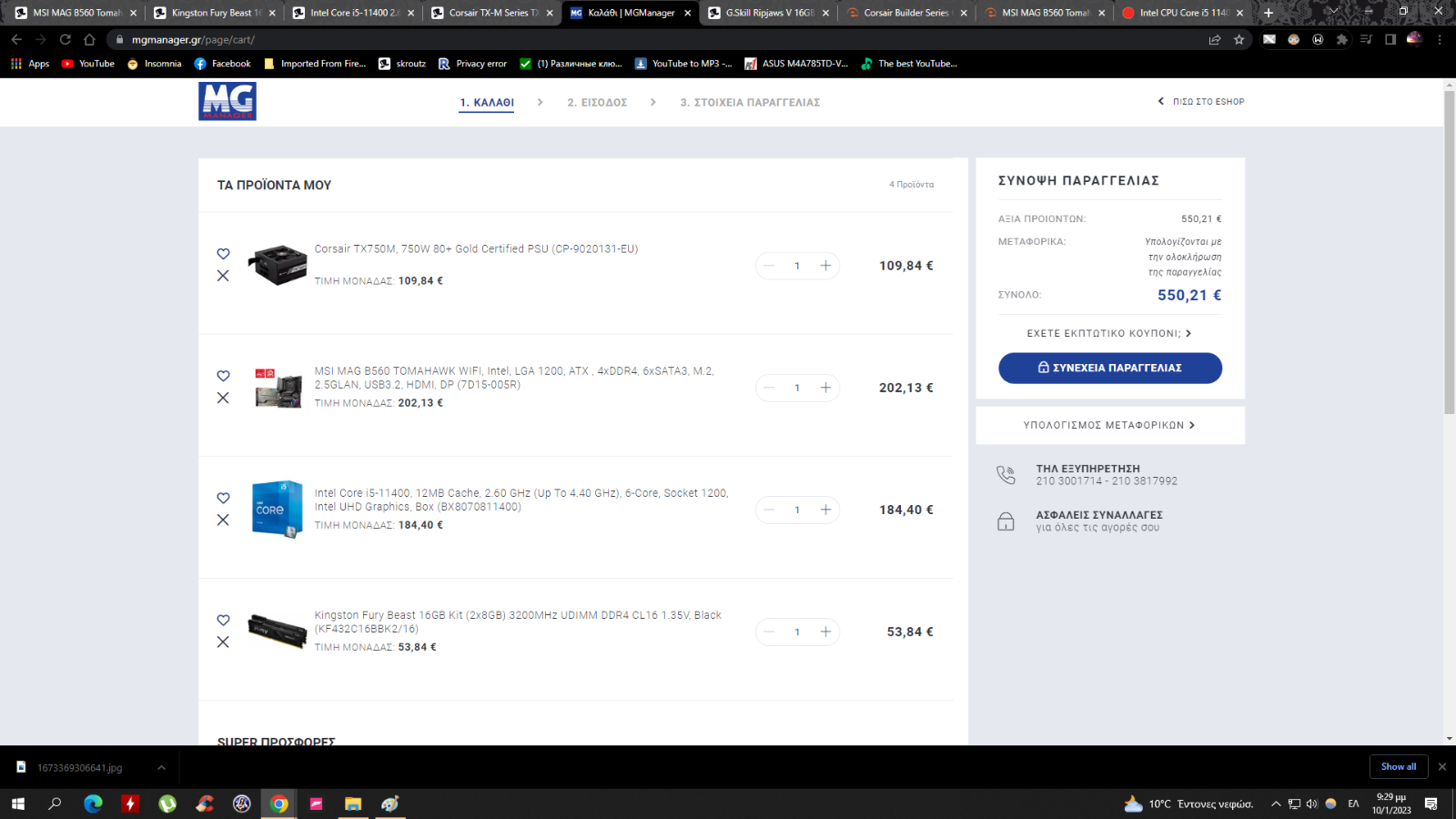
Task: Close the downloads bar
Action: [x=1441, y=766]
